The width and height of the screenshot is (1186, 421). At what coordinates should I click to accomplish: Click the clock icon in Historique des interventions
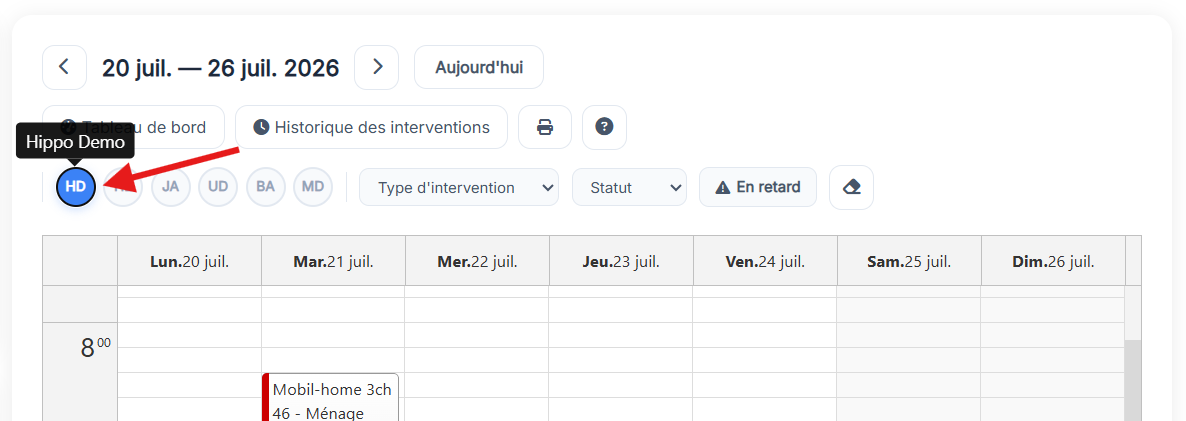tap(261, 128)
